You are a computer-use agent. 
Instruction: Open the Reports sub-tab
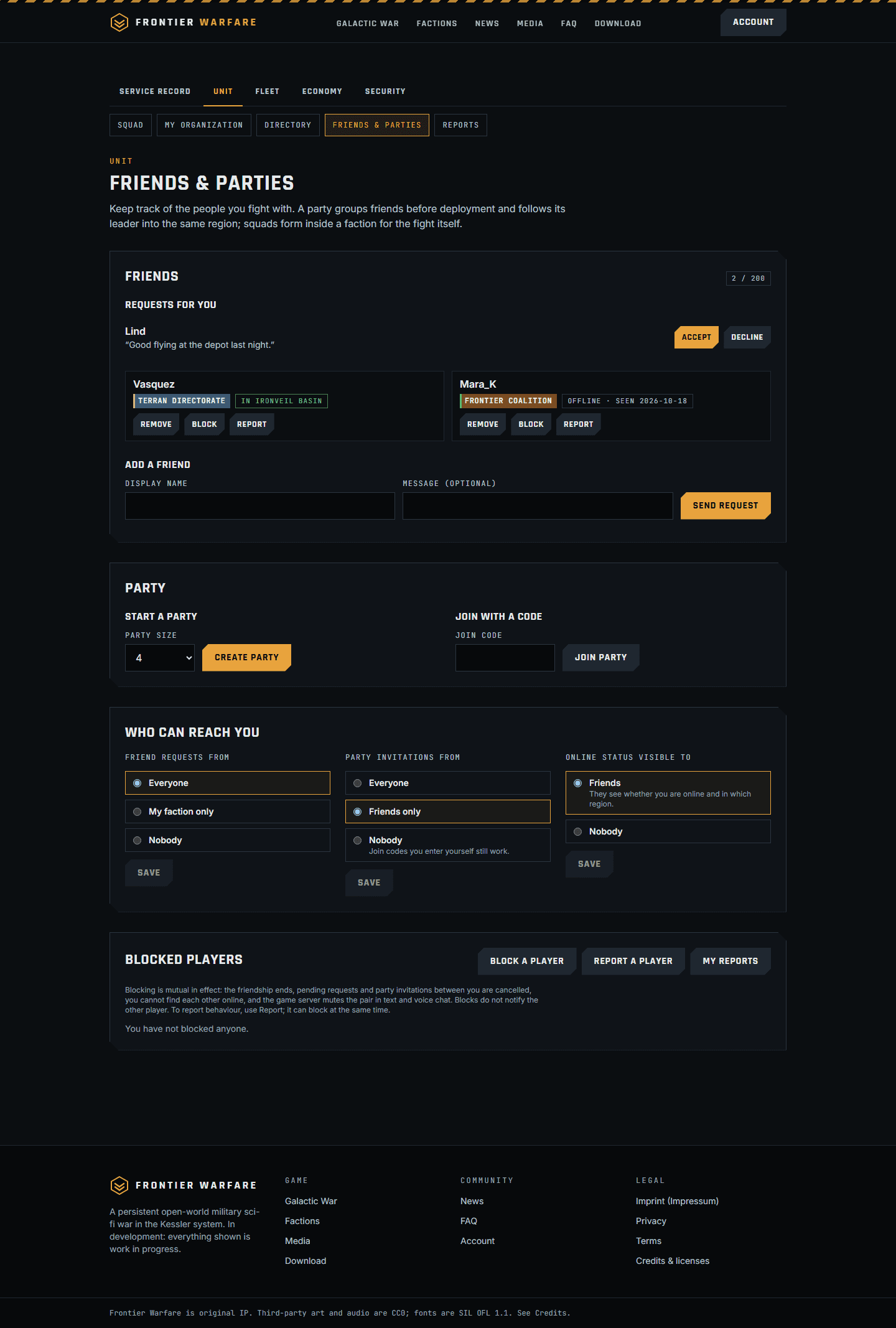(x=461, y=125)
